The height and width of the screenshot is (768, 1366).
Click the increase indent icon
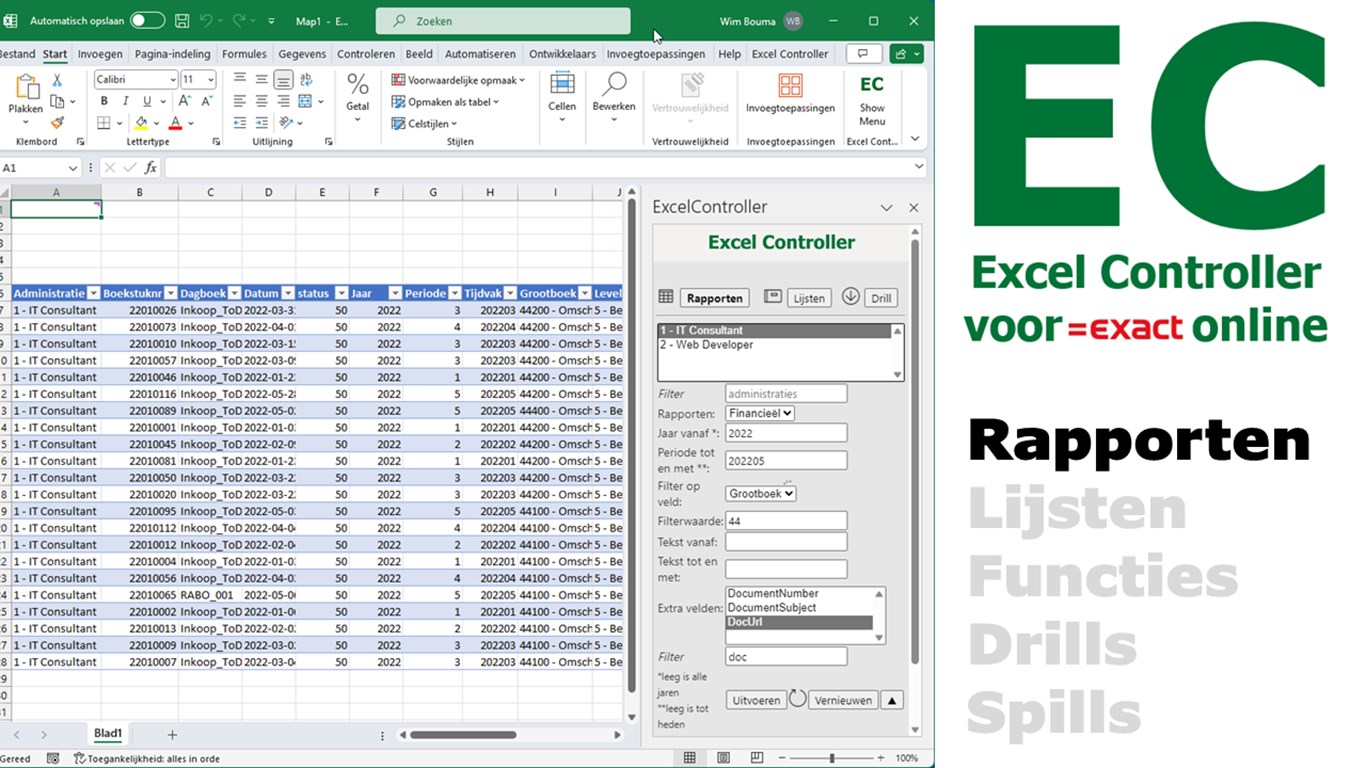262,123
